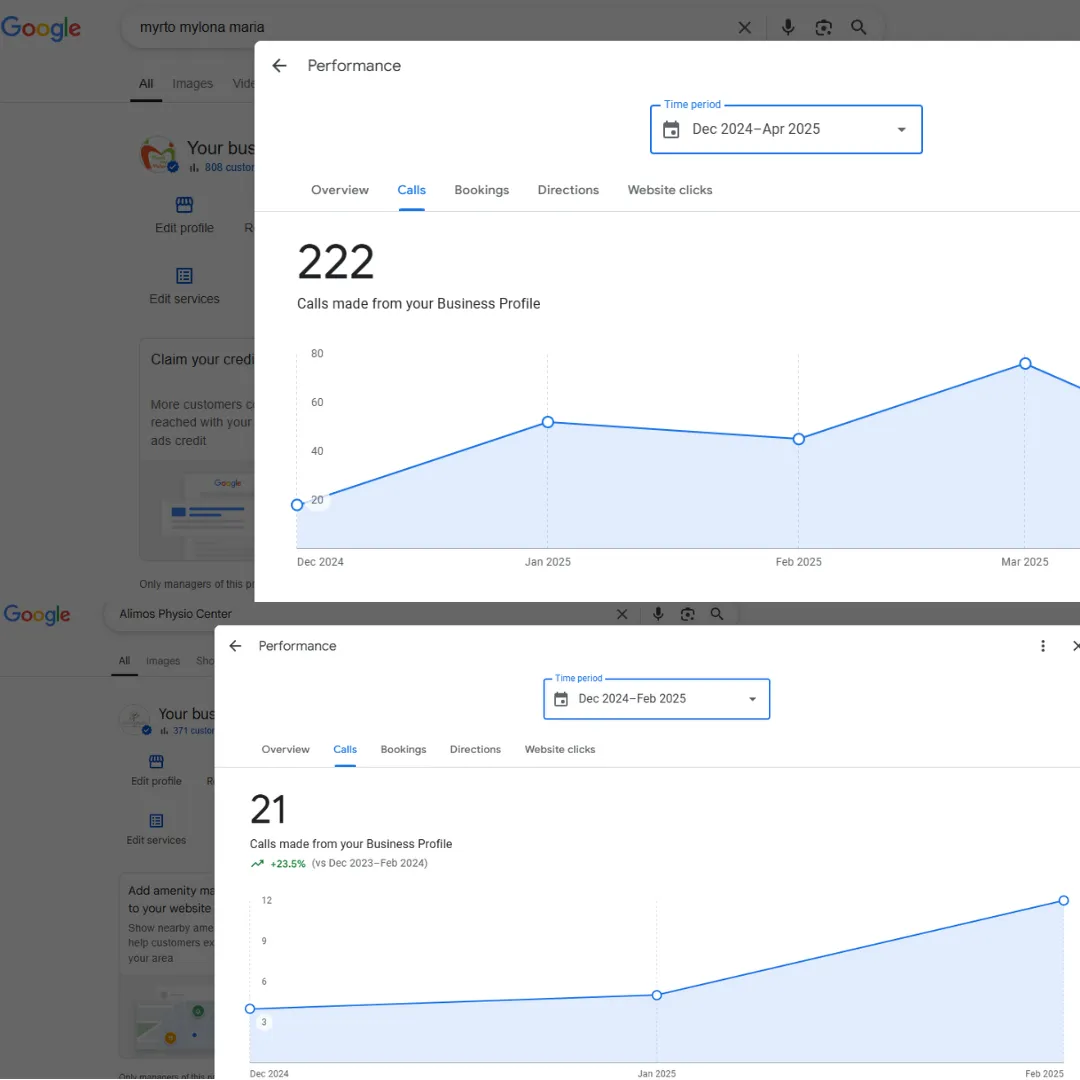Switch to Overview tab in lower Performance panel
The image size is (1080, 1080).
pos(285,749)
